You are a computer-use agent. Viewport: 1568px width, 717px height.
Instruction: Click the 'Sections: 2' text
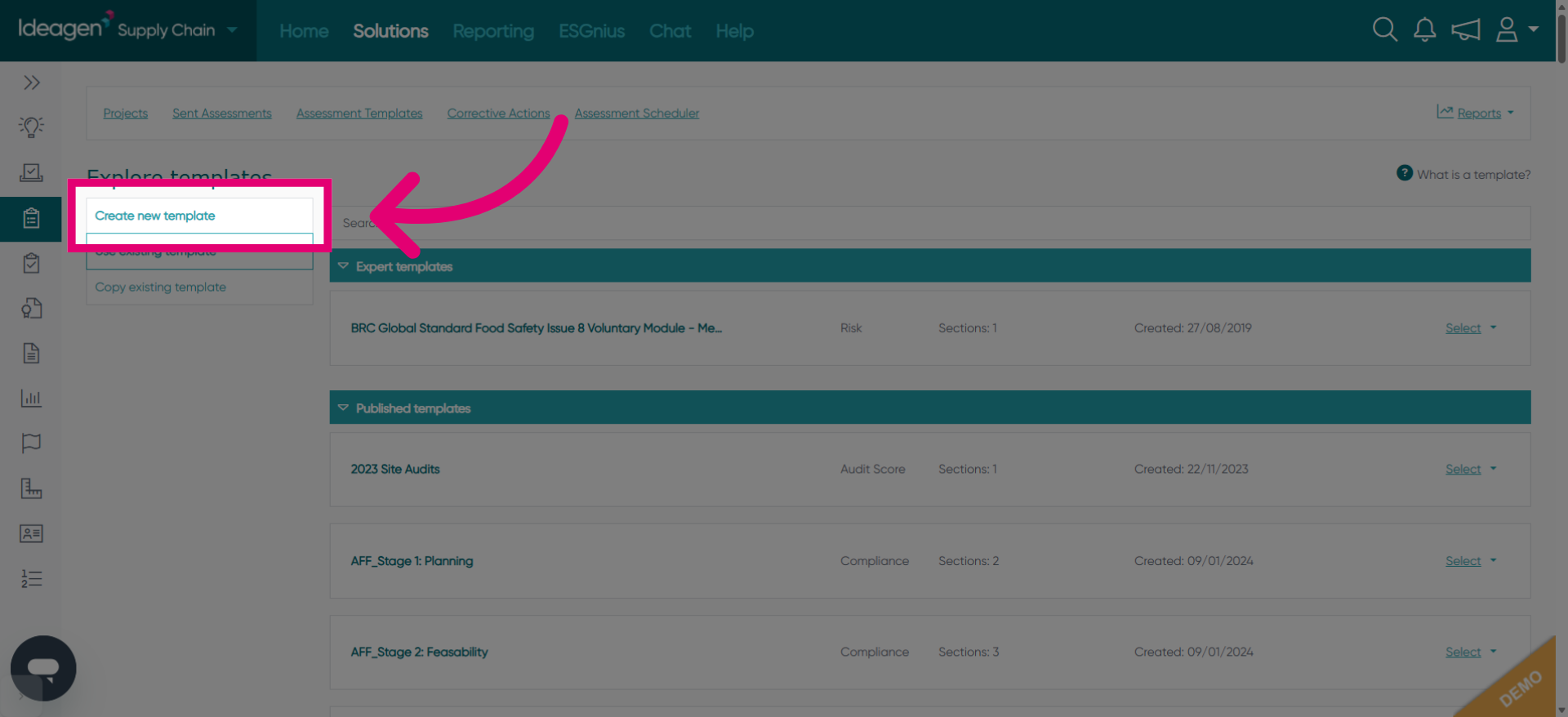(x=968, y=561)
